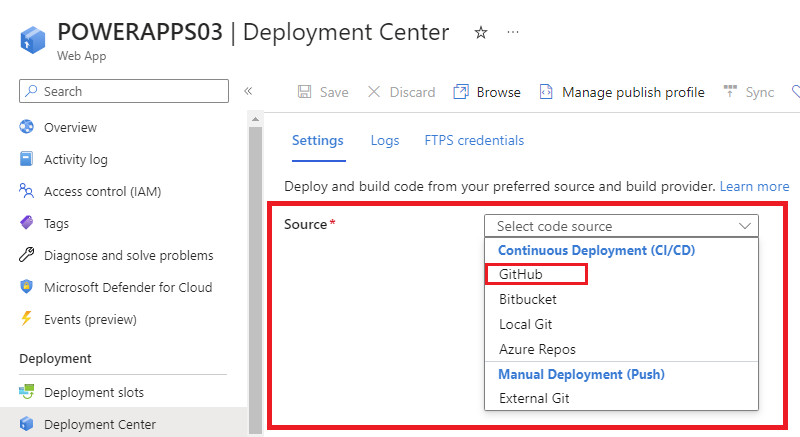800x437 pixels.
Task: Collapse the sidebar with double-chevron button
Action: point(248,91)
